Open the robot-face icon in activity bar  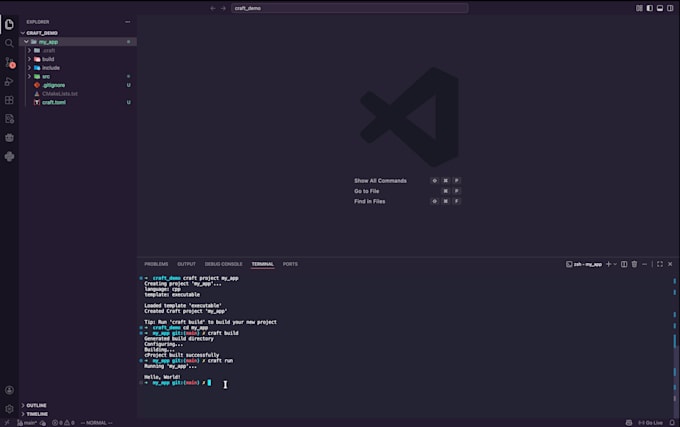click(x=9, y=137)
